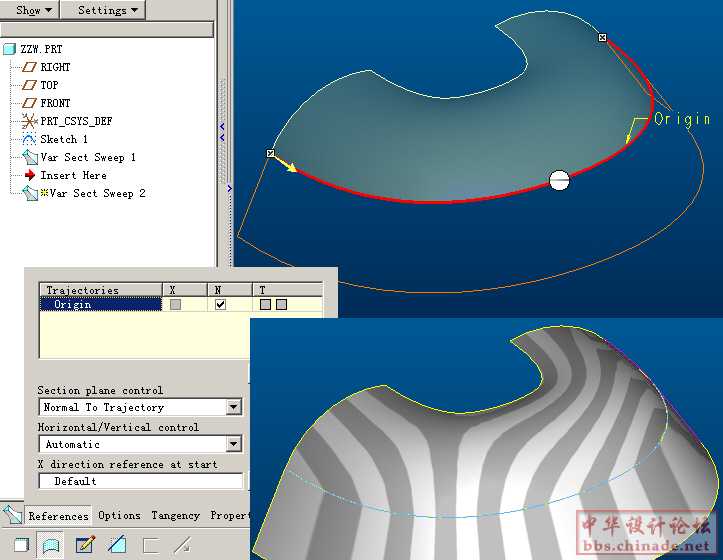Screen dimensions: 723x560
Task: Switch to the Tangency tab
Action: pyautogui.click(x=175, y=516)
